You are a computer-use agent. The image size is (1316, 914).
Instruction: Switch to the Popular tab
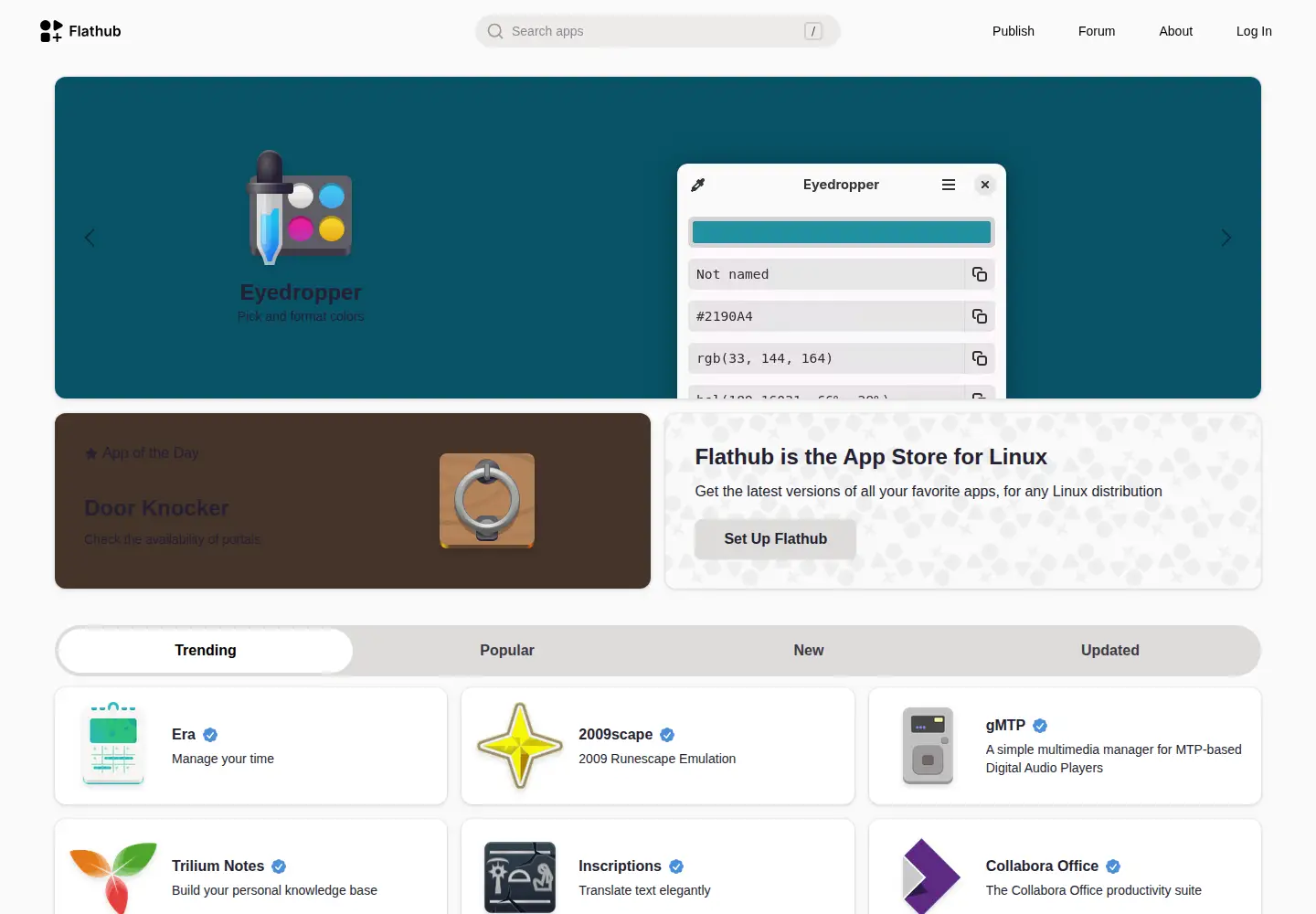(507, 651)
